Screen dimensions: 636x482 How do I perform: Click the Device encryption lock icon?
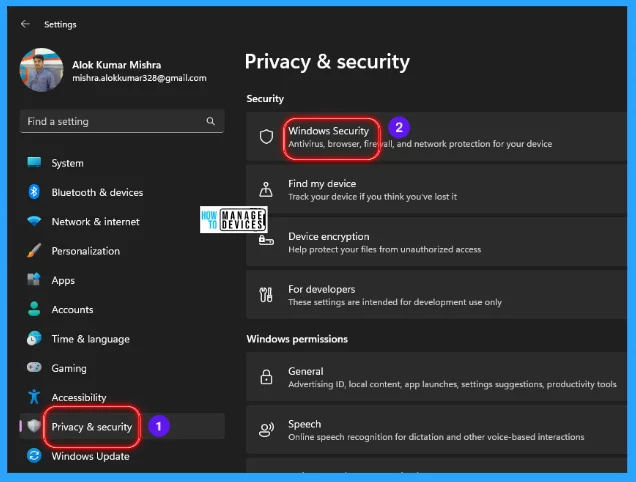pyautogui.click(x=266, y=242)
